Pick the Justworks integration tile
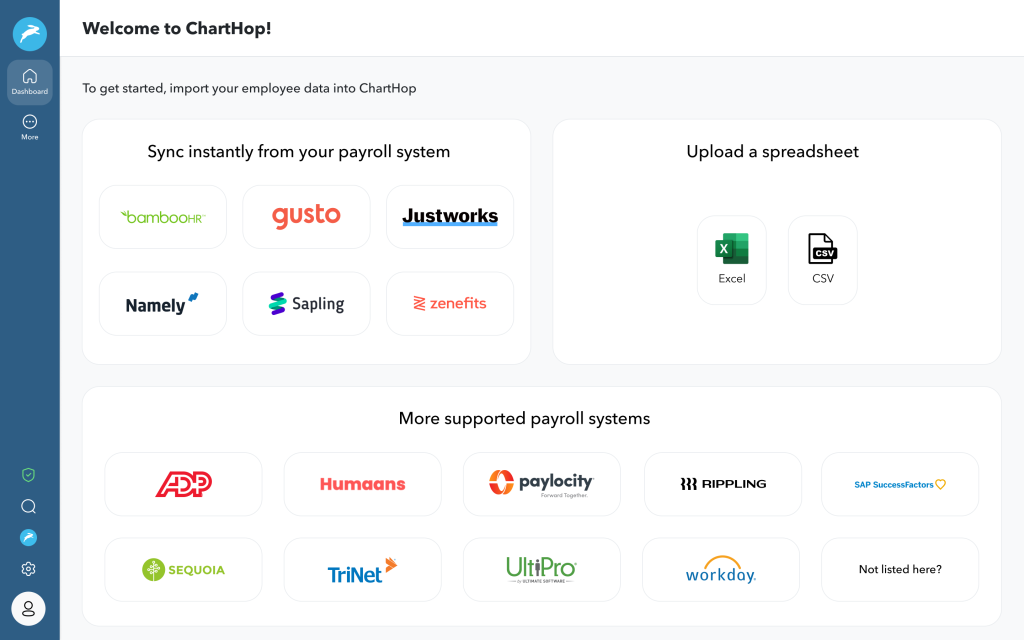Viewport: 1024px width, 640px height. [x=450, y=217]
